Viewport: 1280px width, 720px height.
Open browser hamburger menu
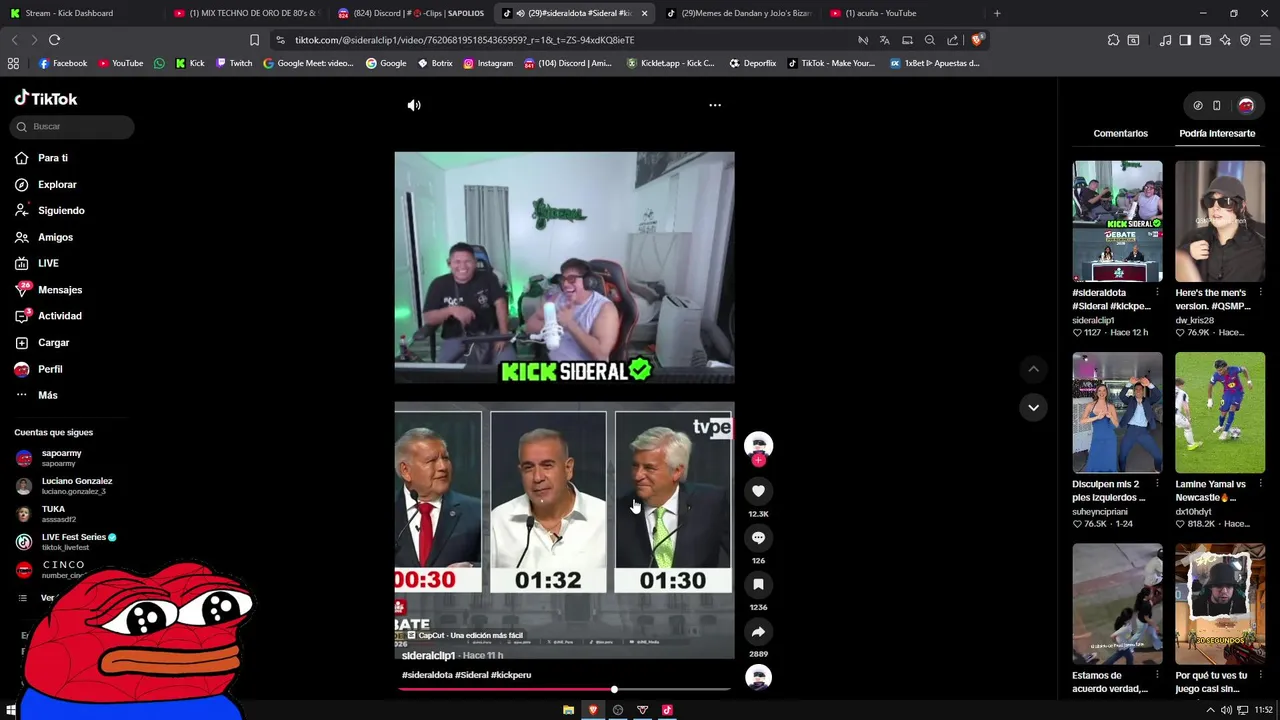[x=1265, y=40]
